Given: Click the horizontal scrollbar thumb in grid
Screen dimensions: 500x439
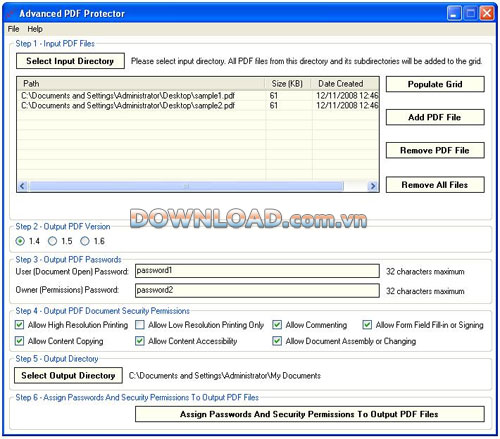Looking at the screenshot, I should click(186, 186).
